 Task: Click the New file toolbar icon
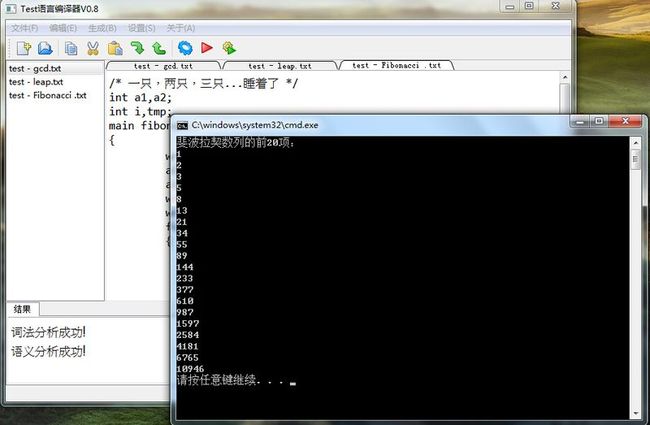tap(24, 48)
